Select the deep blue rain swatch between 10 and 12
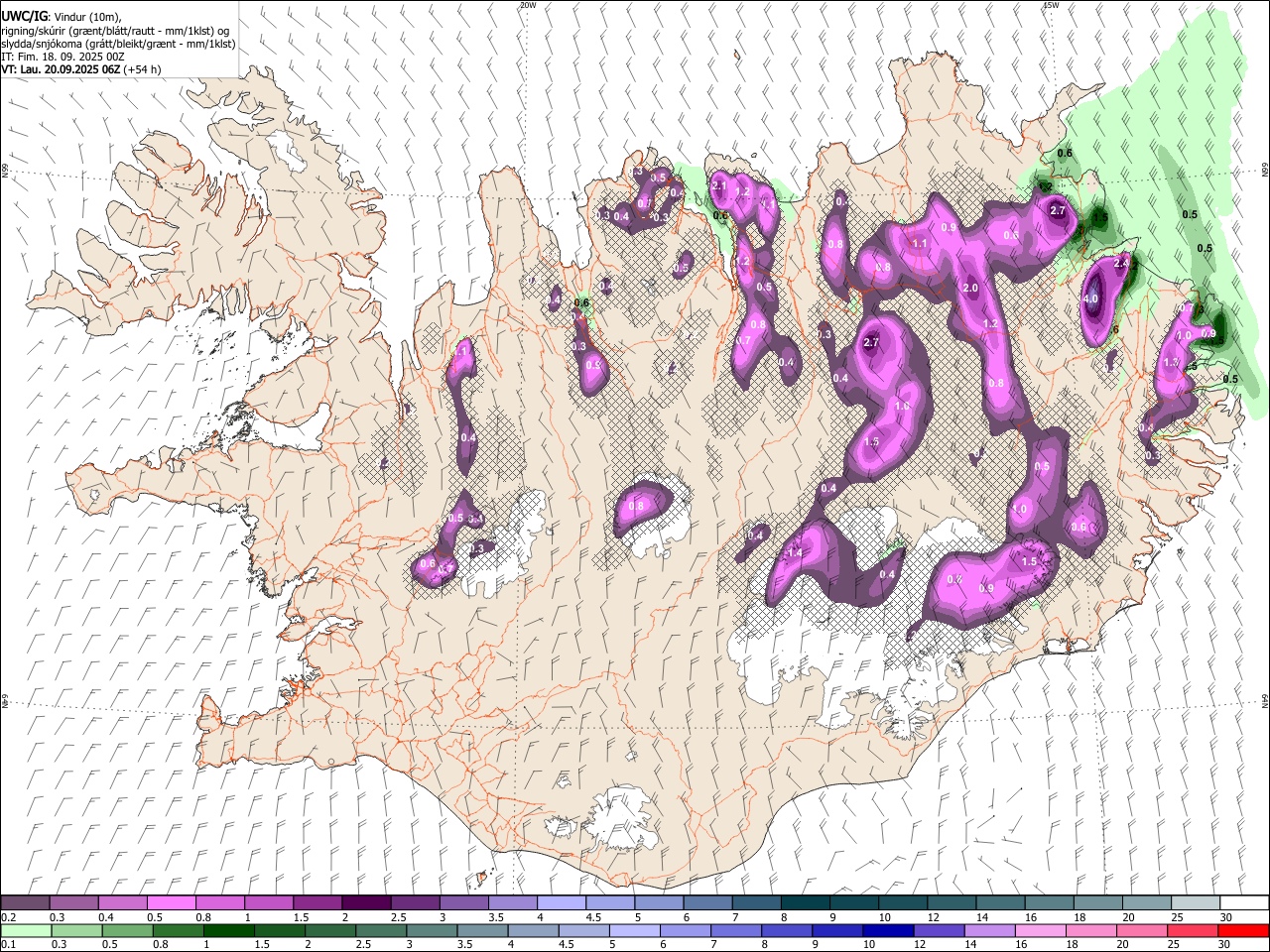This screenshot has height=952, width=1270. click(888, 930)
